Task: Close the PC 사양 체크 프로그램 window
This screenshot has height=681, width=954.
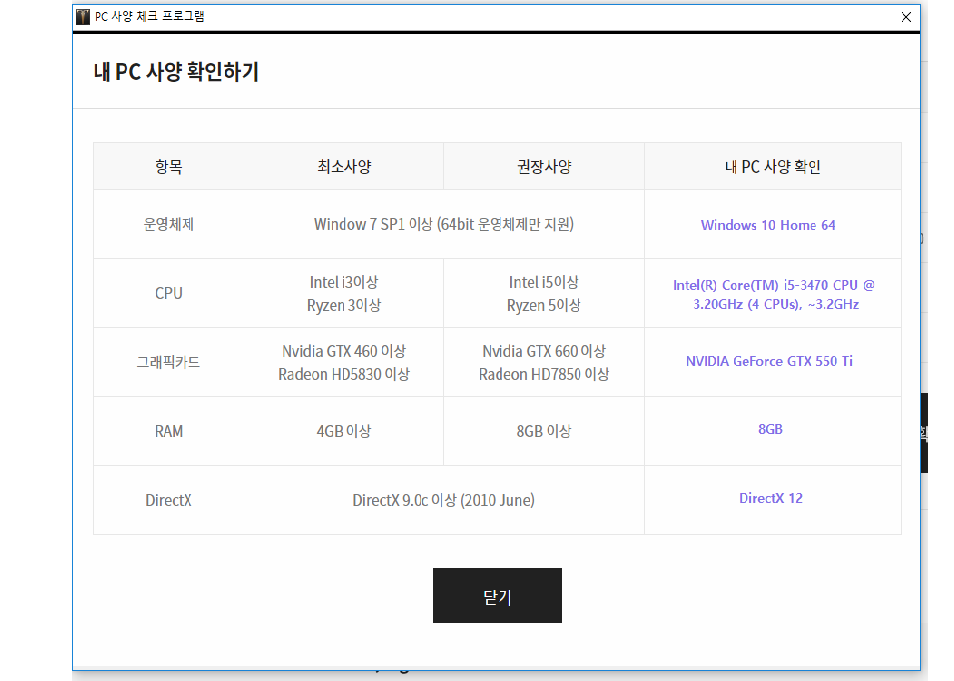Action: 906,17
